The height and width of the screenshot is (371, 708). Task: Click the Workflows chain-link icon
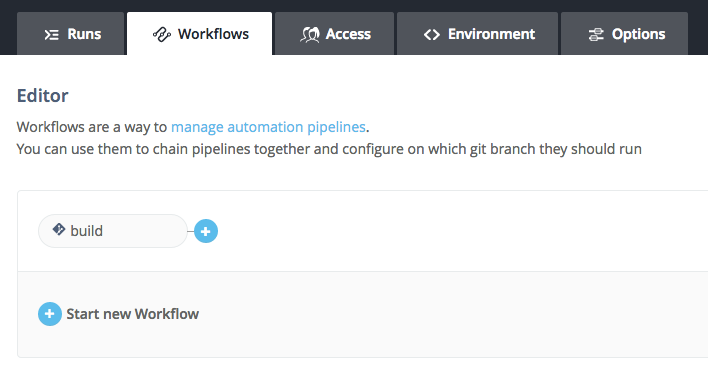pos(162,34)
